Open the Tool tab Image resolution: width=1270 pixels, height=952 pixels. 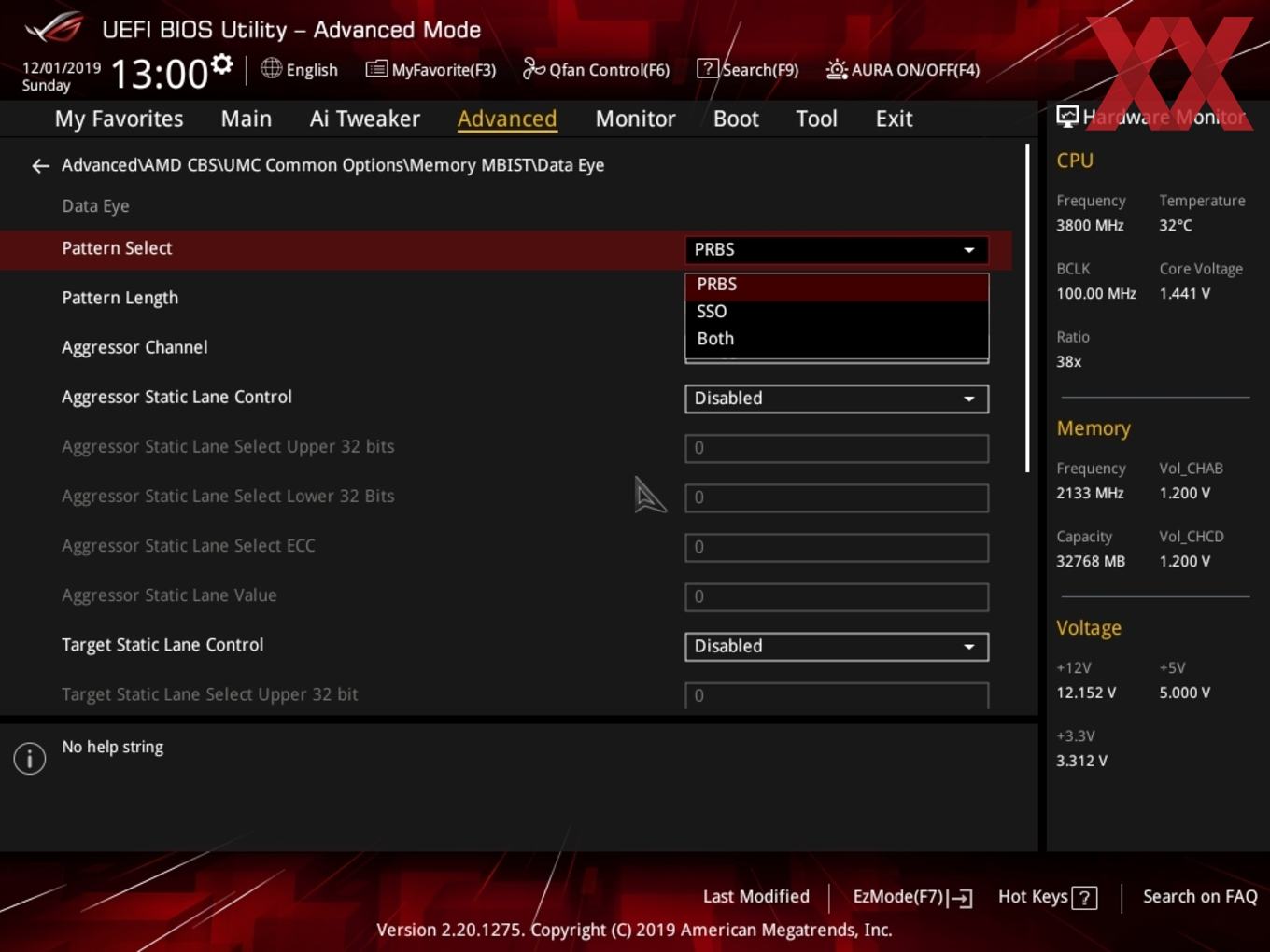point(816,119)
